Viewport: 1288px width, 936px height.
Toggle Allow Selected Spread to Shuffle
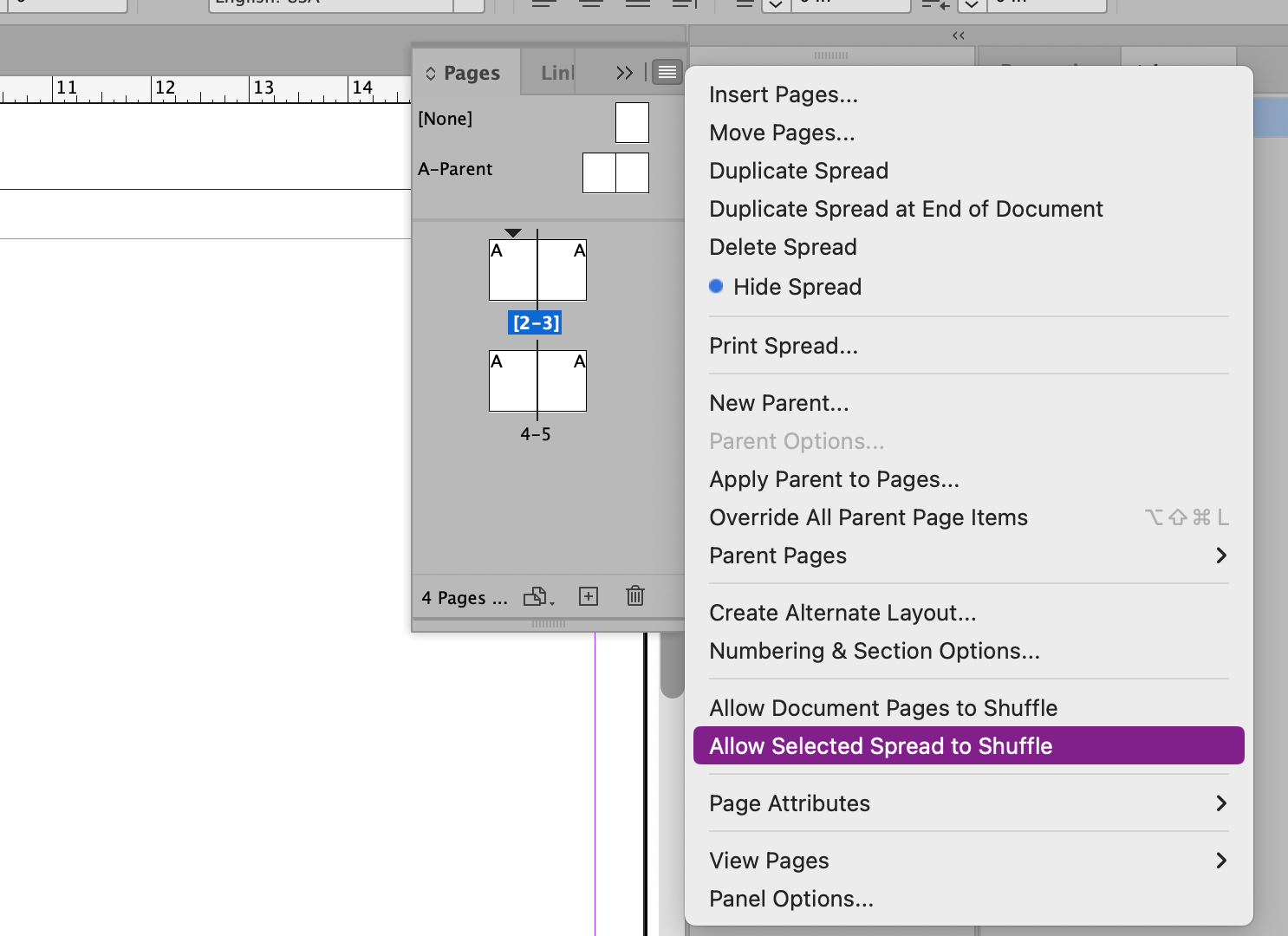880,745
